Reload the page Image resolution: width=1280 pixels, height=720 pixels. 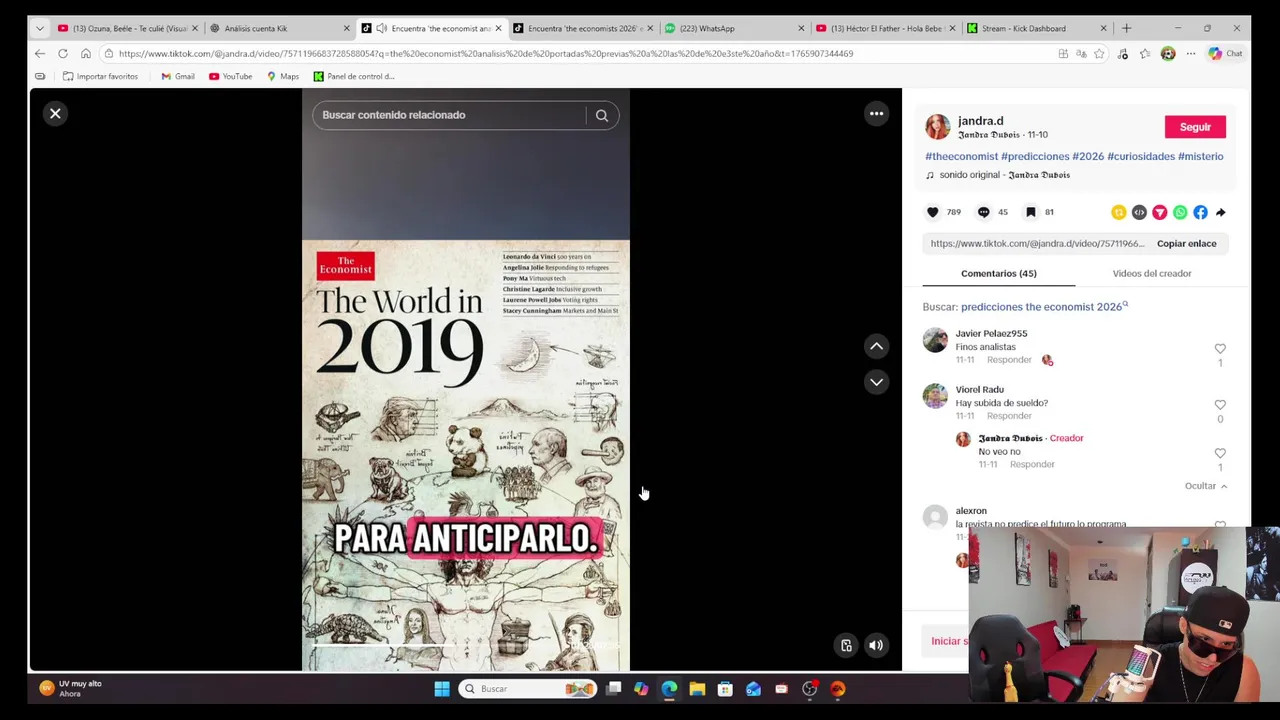[63, 54]
